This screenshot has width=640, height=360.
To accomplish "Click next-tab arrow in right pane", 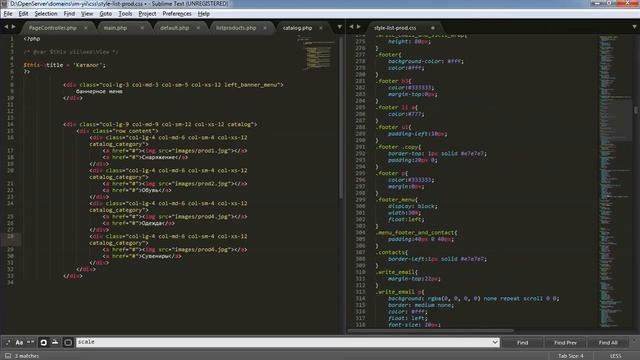I will (x=359, y=27).
